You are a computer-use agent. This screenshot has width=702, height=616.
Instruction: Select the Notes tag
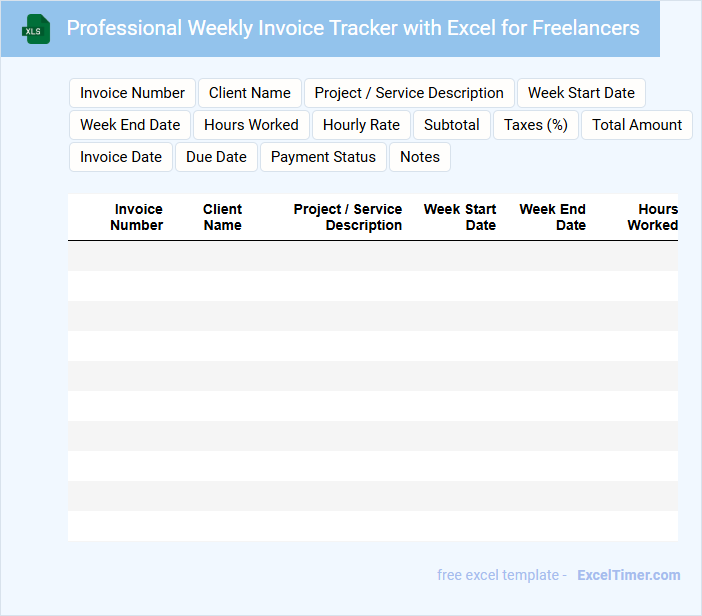420,157
